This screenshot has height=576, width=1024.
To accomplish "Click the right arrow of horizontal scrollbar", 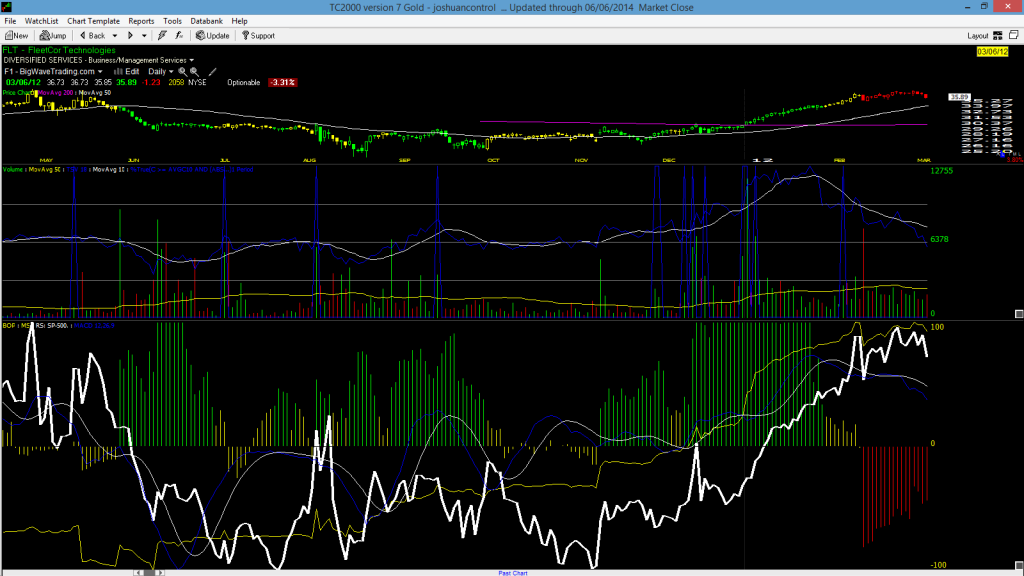I will [x=161, y=573].
